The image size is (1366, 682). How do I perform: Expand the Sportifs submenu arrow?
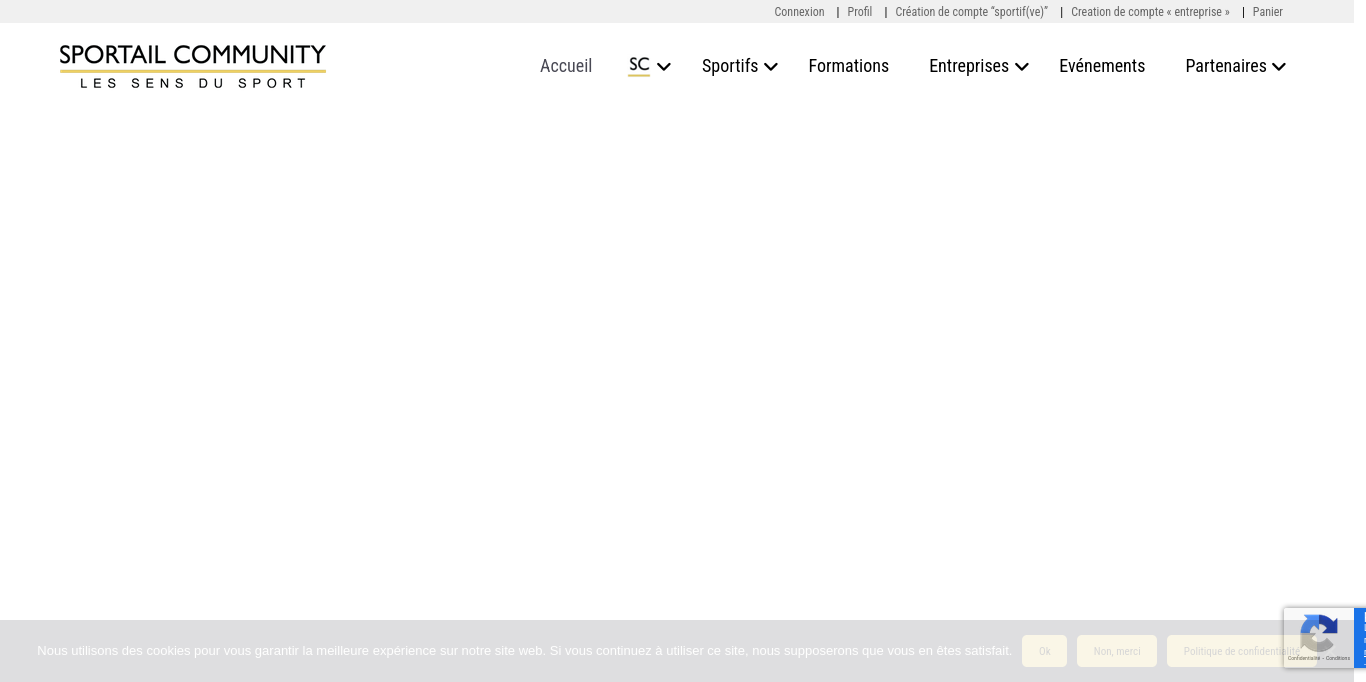[771, 67]
